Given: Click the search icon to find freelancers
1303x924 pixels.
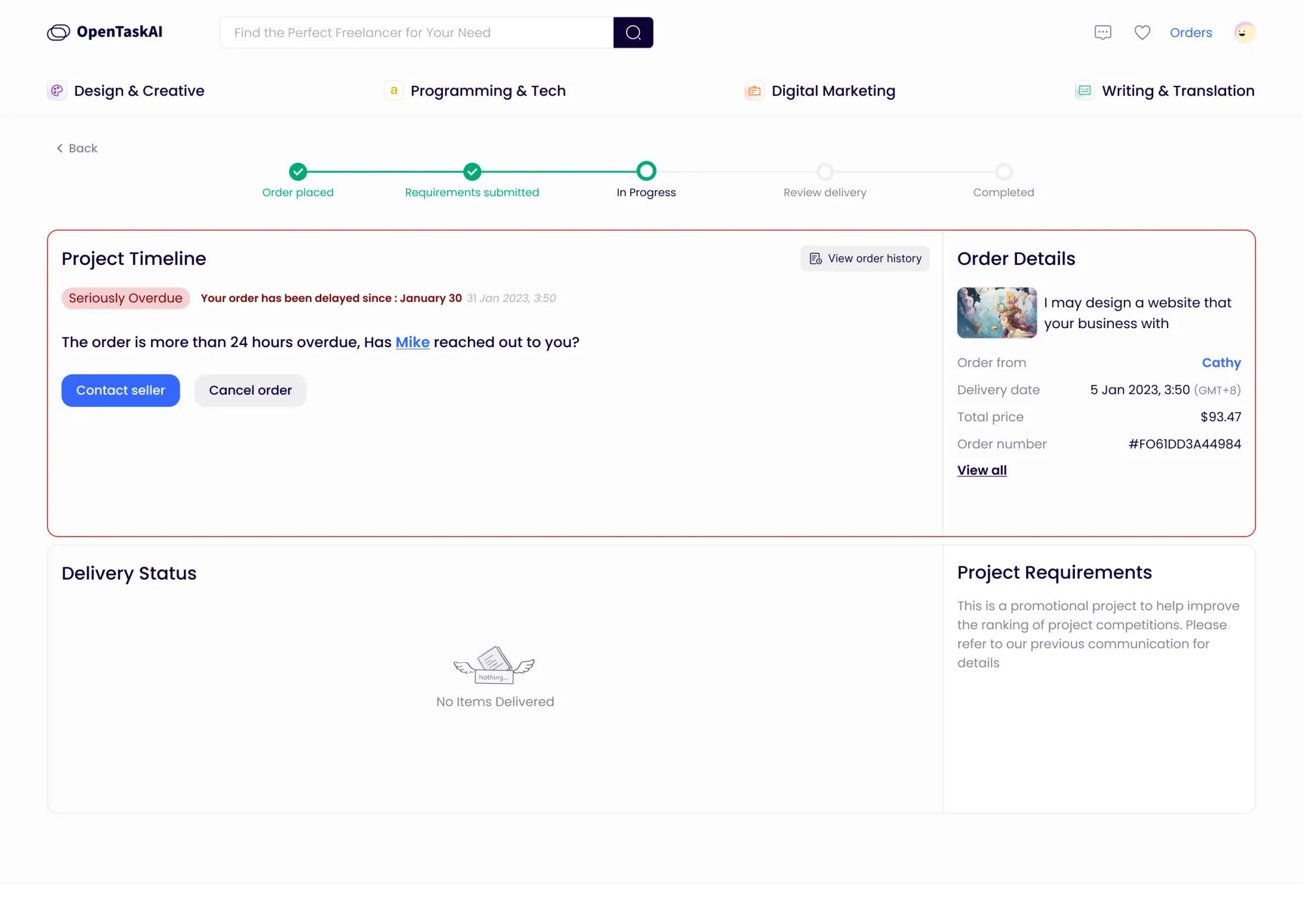Looking at the screenshot, I should coord(633,32).
